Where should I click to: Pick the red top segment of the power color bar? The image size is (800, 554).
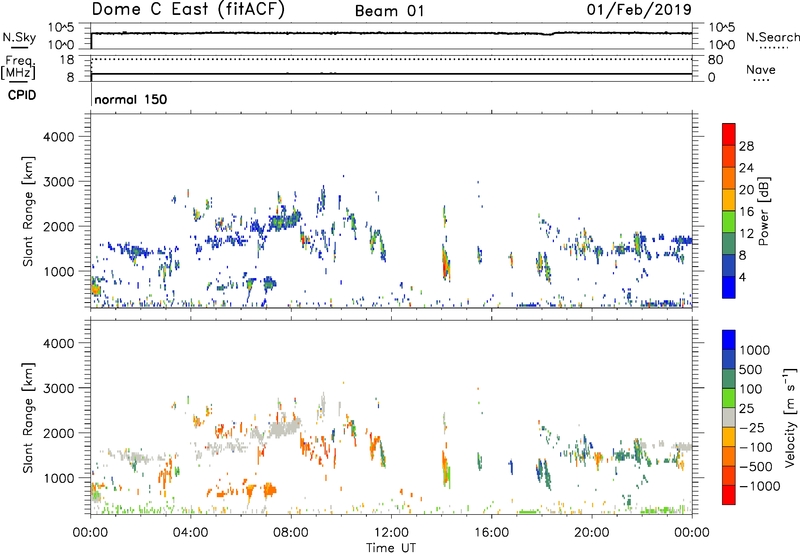(729, 135)
